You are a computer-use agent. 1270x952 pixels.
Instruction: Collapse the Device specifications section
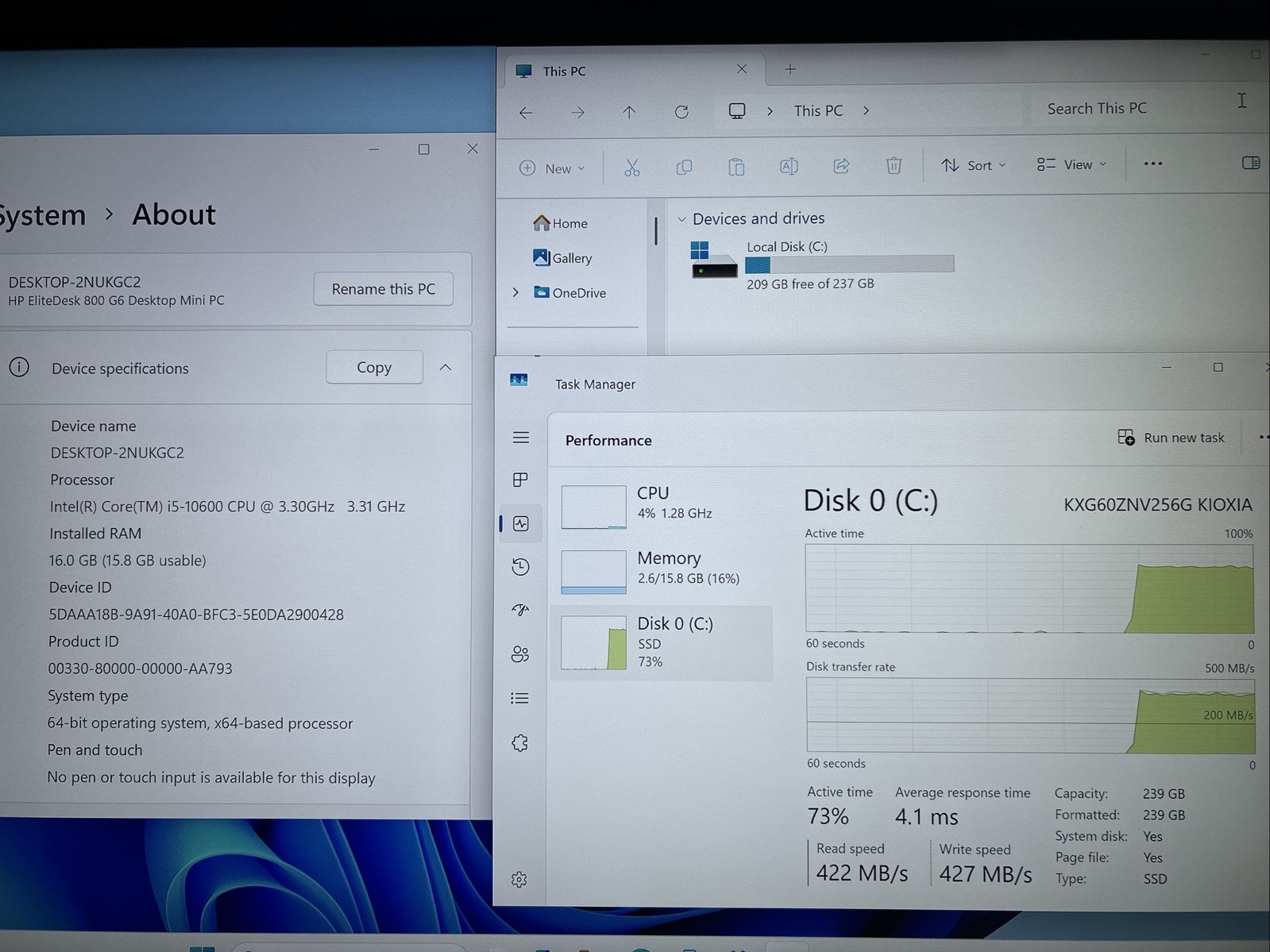click(x=446, y=367)
